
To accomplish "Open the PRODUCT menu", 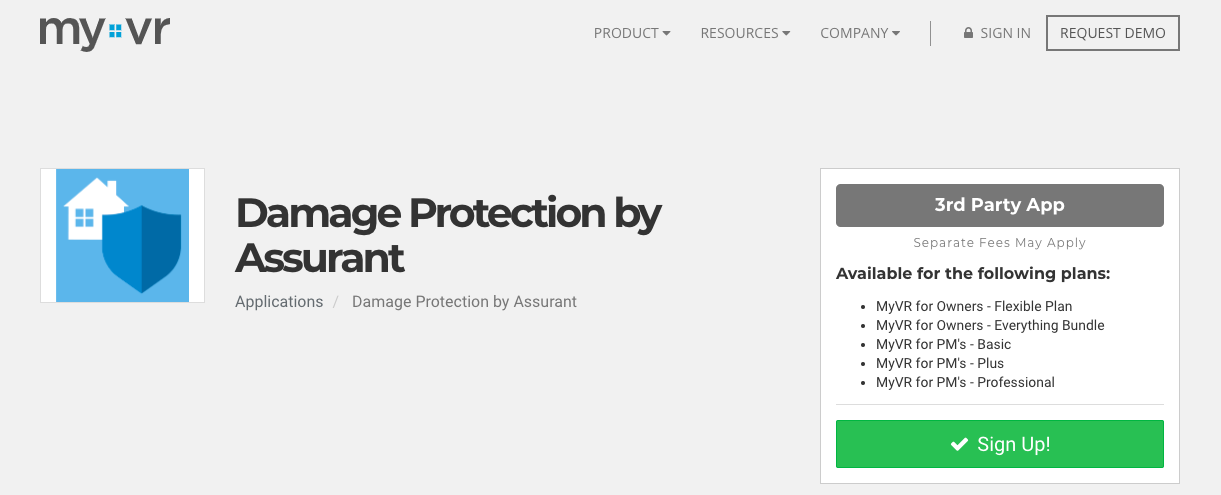I will [x=631, y=33].
